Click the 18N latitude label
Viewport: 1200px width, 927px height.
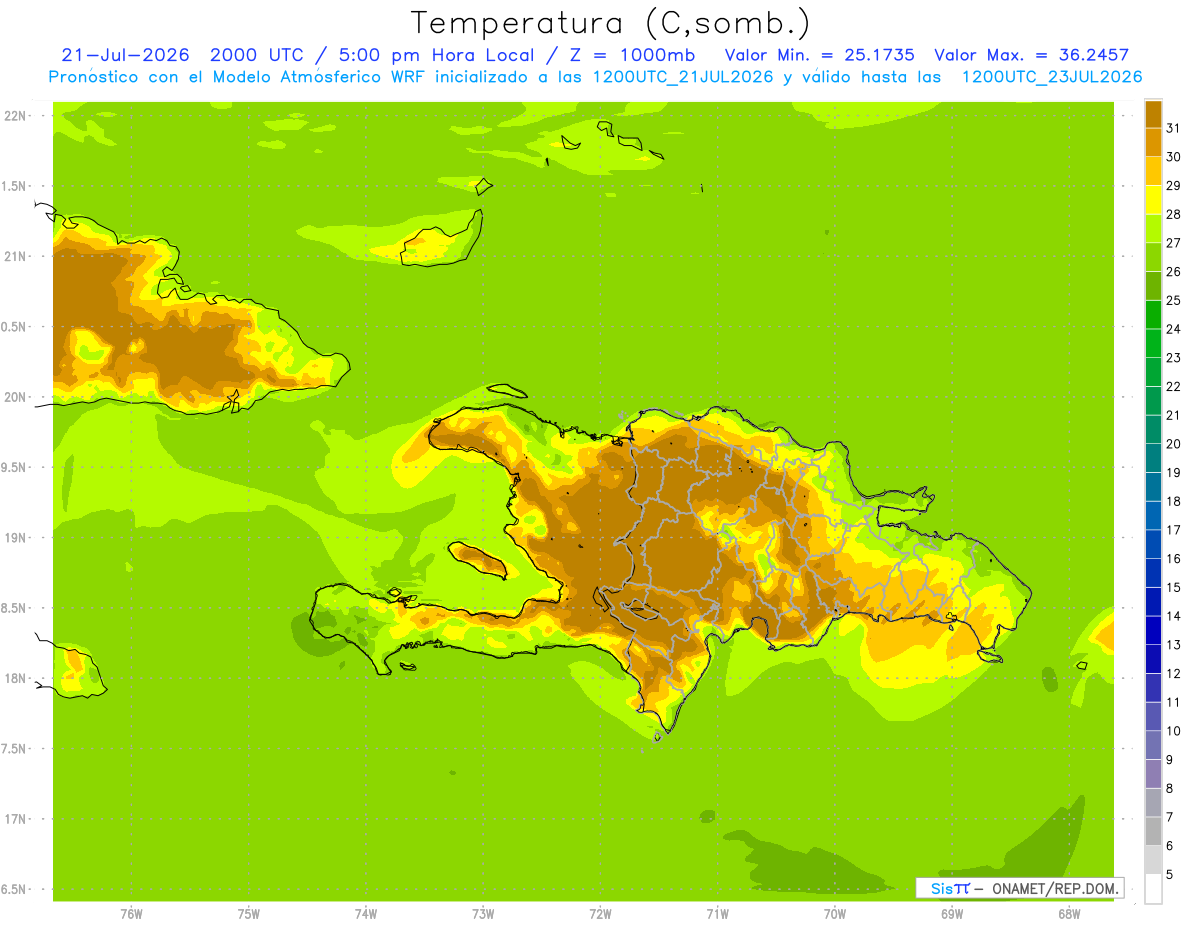15,678
